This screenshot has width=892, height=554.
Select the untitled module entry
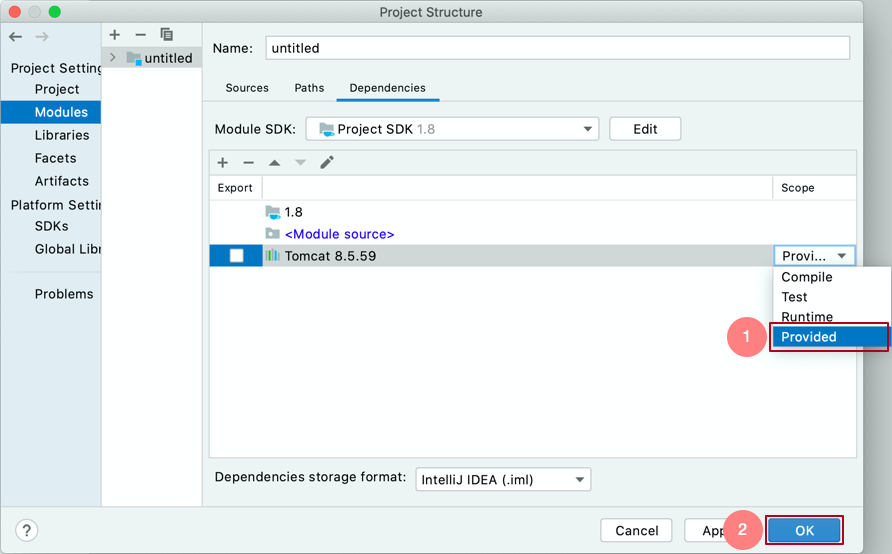click(152, 57)
